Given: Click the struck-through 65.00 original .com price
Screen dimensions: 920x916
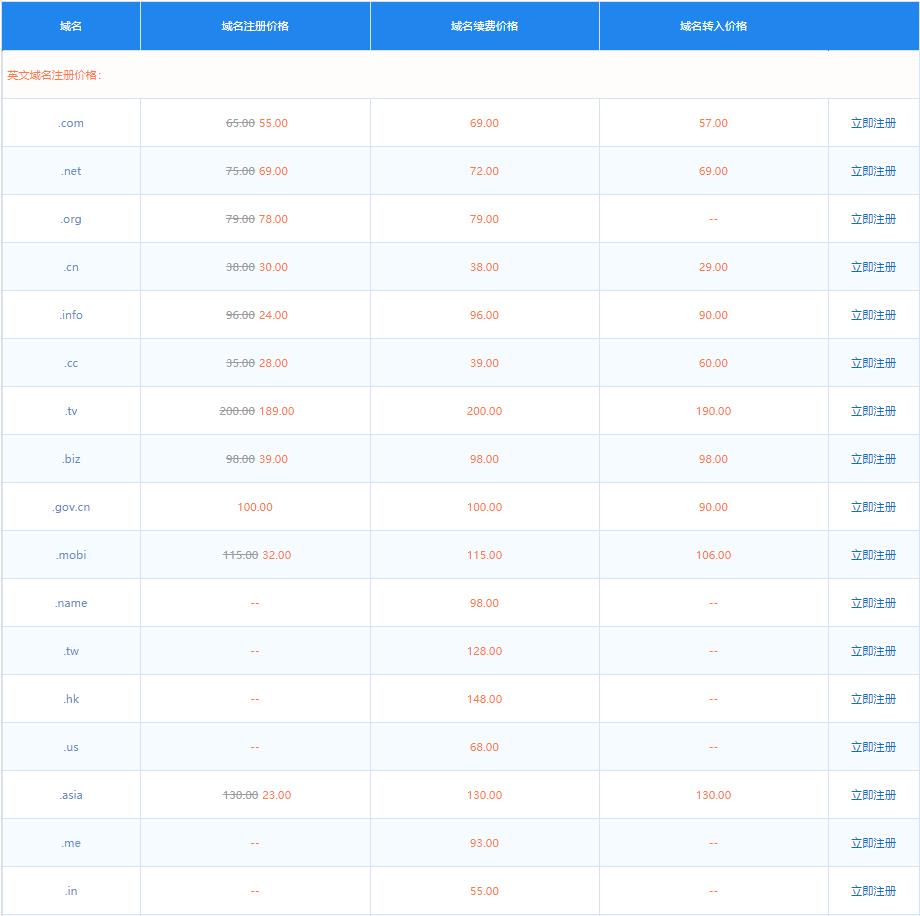Looking at the screenshot, I should [x=241, y=123].
